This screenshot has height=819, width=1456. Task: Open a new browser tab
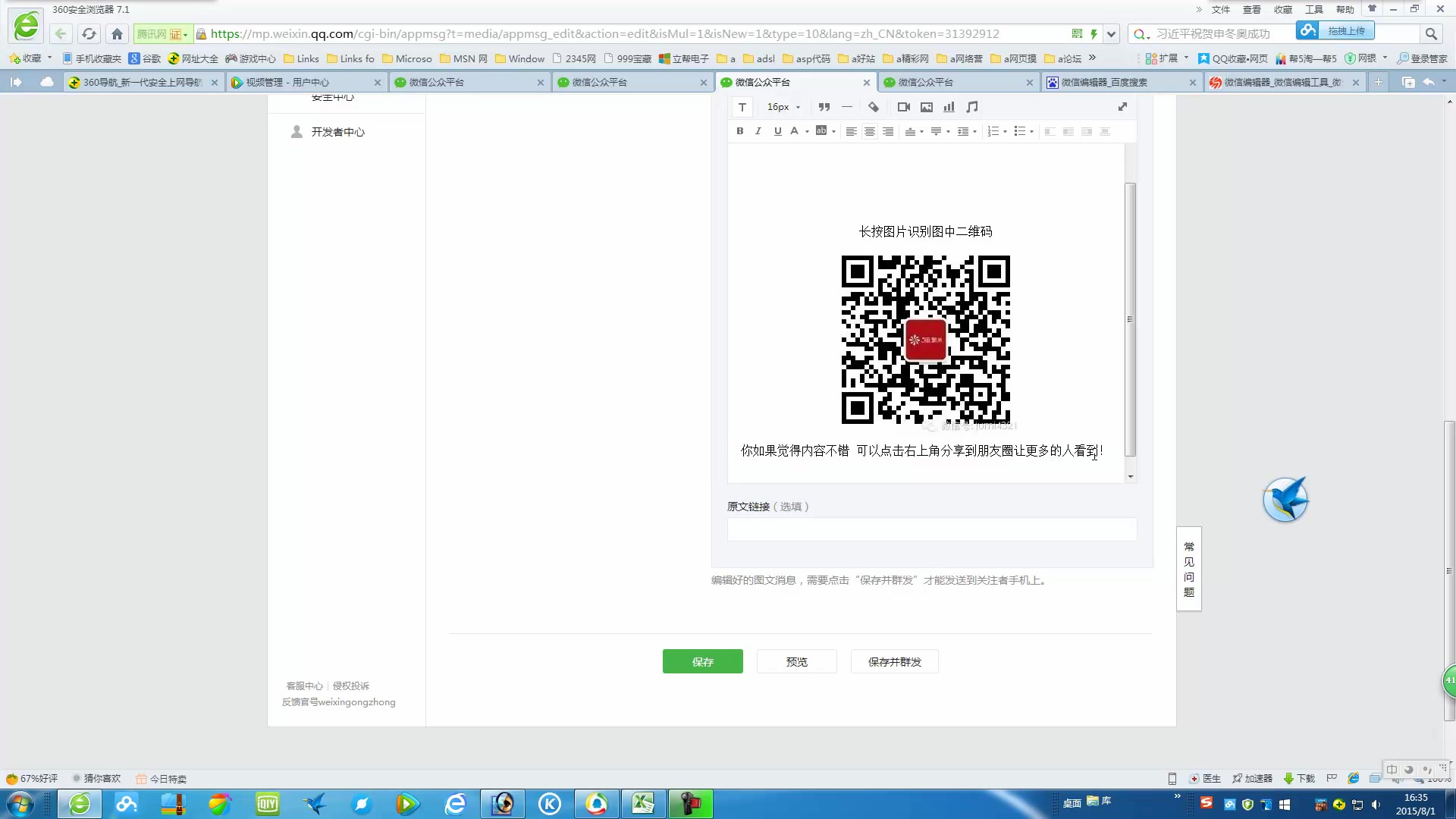[1378, 82]
